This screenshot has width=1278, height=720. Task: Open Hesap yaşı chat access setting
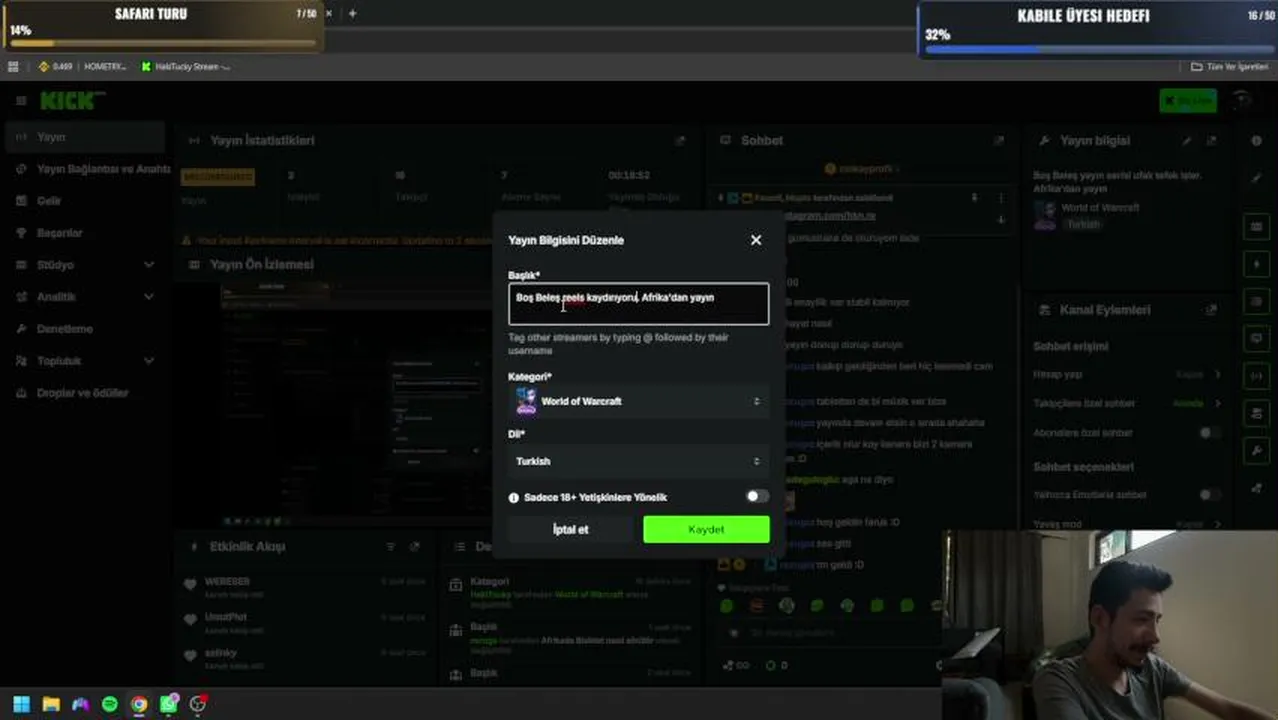coord(1127,374)
